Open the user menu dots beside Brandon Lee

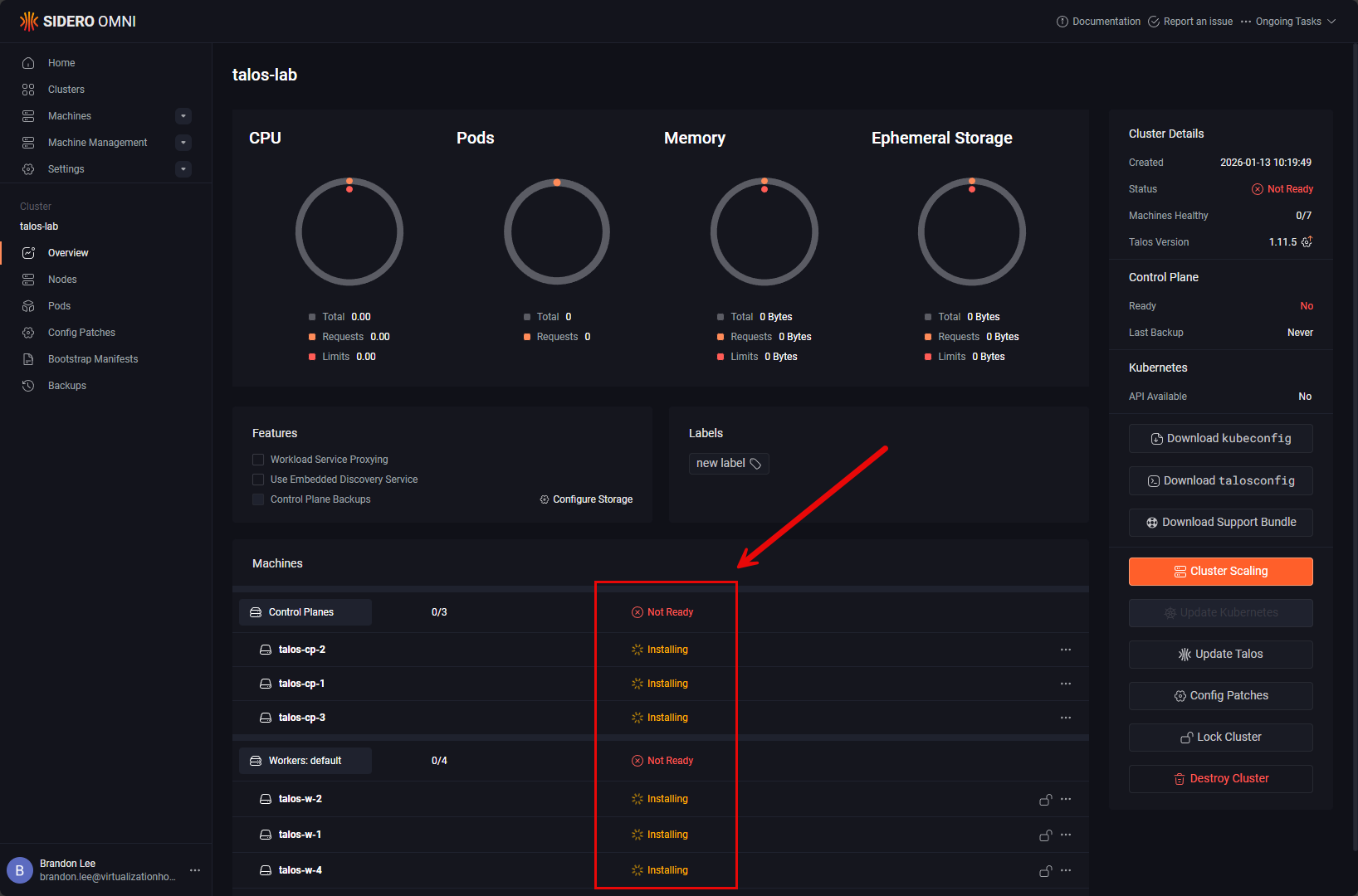(195, 870)
